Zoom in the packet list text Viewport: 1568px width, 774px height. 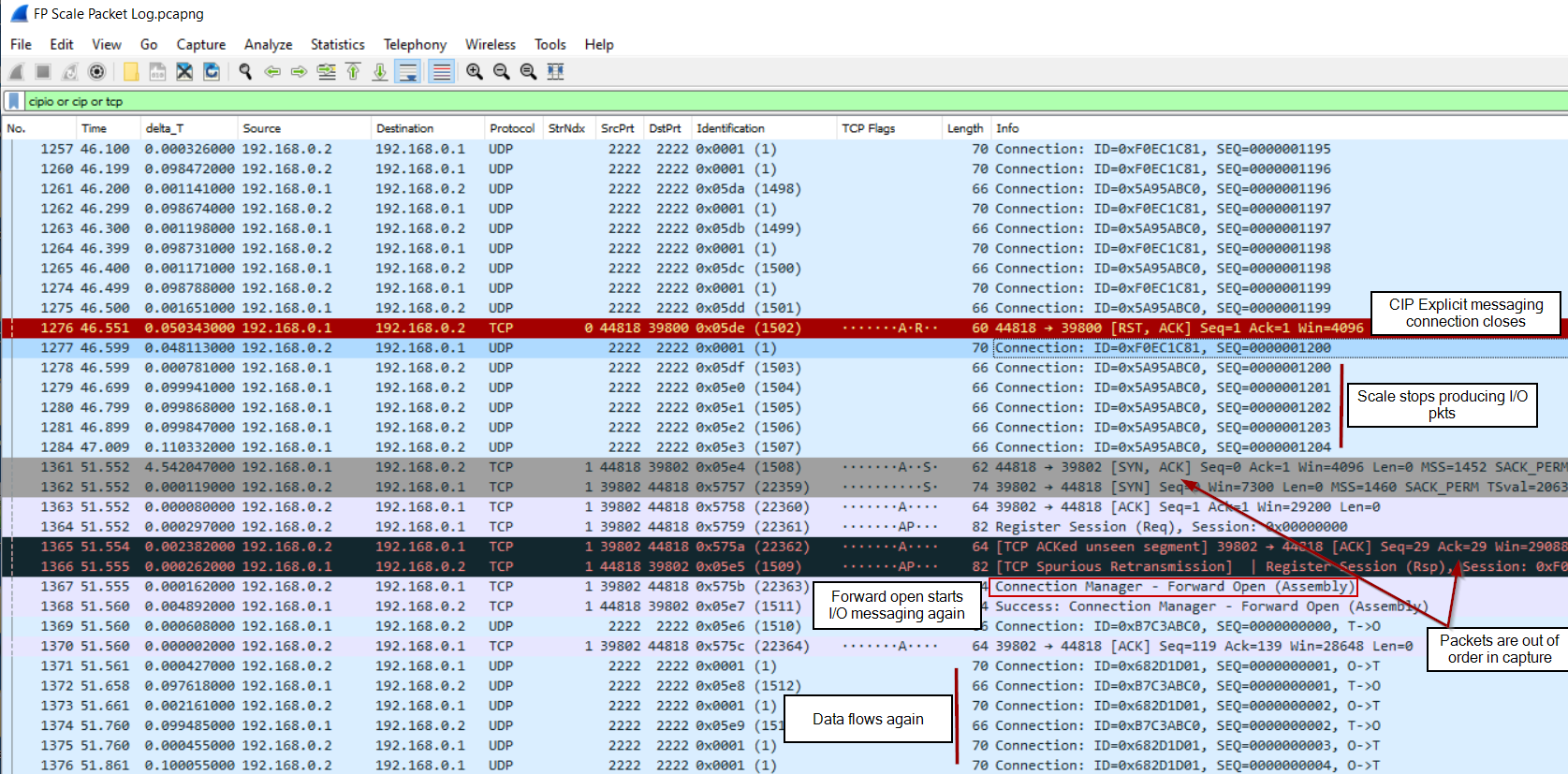(x=475, y=71)
